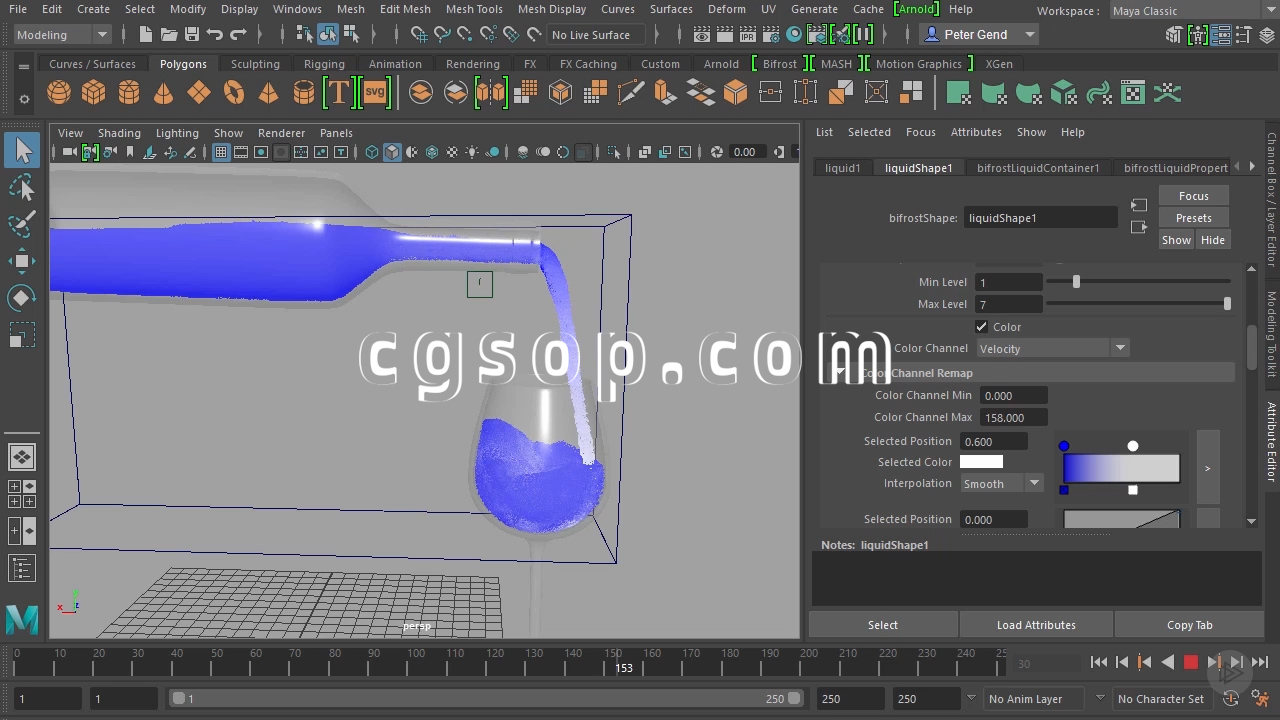Open the Color Channel Velocity dropdown
Viewport: 1280px width, 720px height.
click(1052, 348)
